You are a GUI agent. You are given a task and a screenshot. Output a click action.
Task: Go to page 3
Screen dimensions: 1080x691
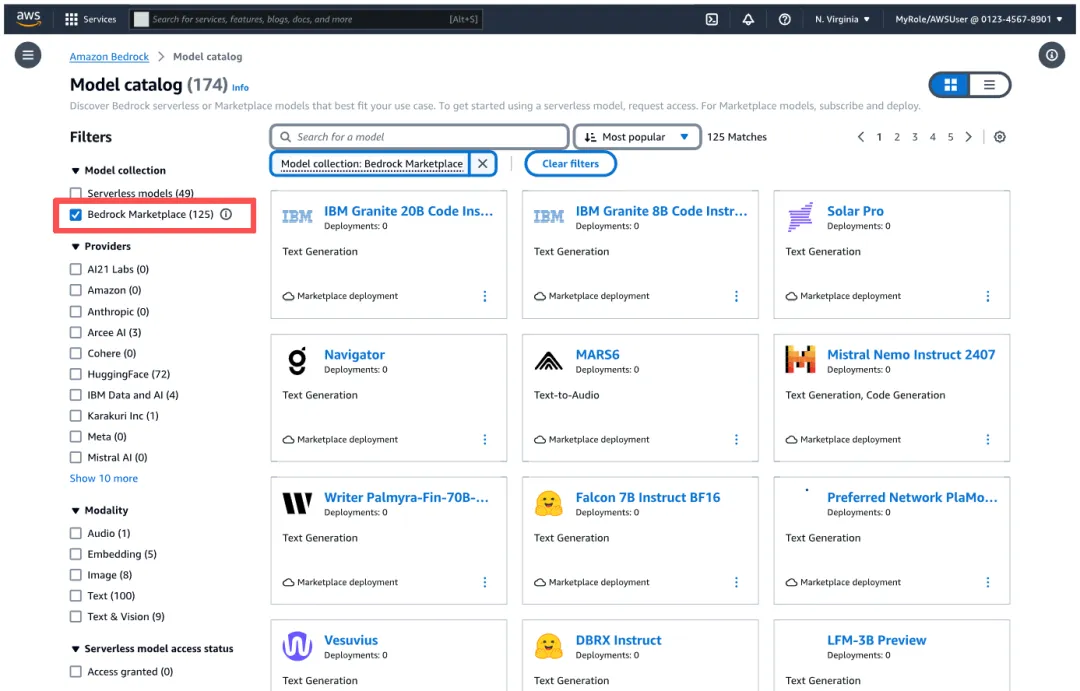pos(915,137)
